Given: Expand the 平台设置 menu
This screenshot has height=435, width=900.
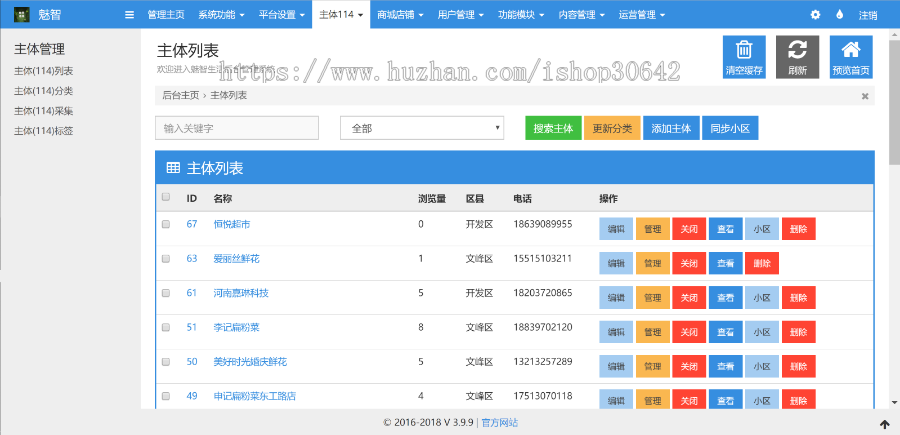Looking at the screenshot, I should coord(281,15).
